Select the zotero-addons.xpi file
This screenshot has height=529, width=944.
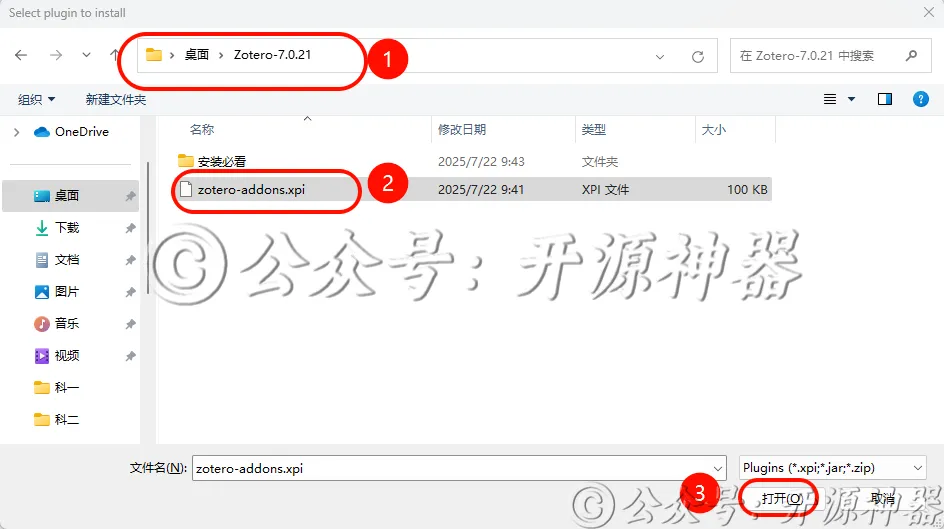[x=251, y=190]
